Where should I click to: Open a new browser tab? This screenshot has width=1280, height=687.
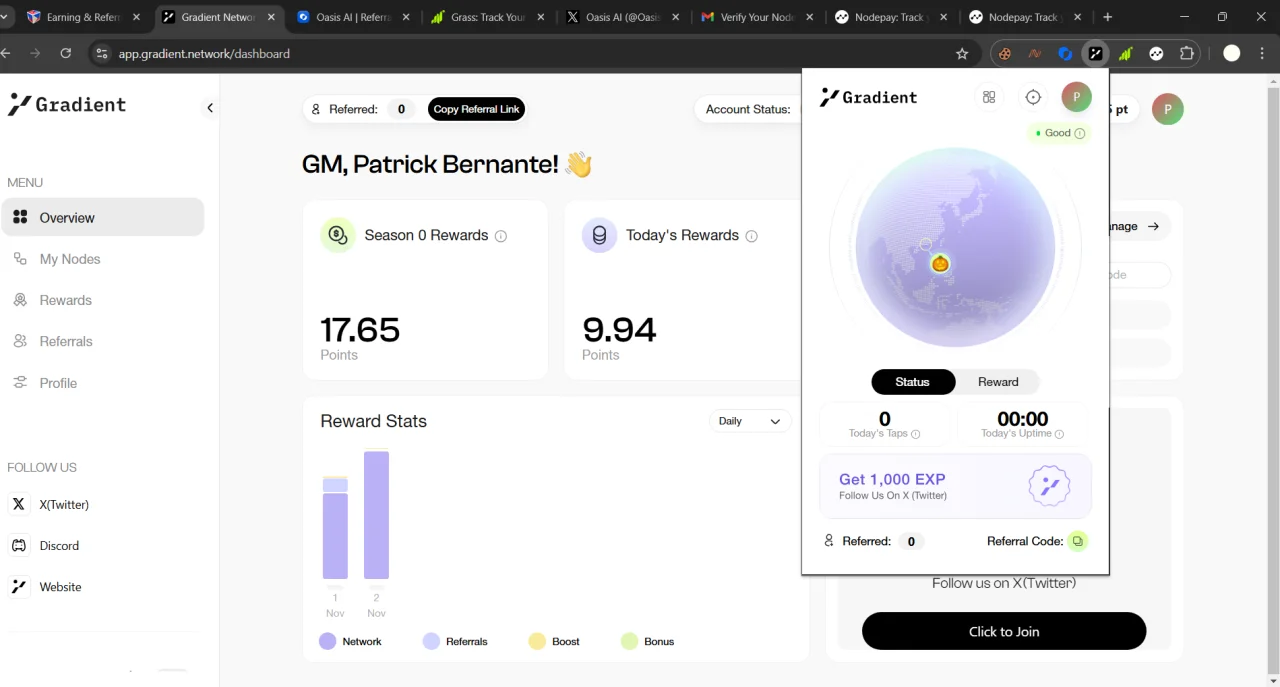click(1107, 17)
